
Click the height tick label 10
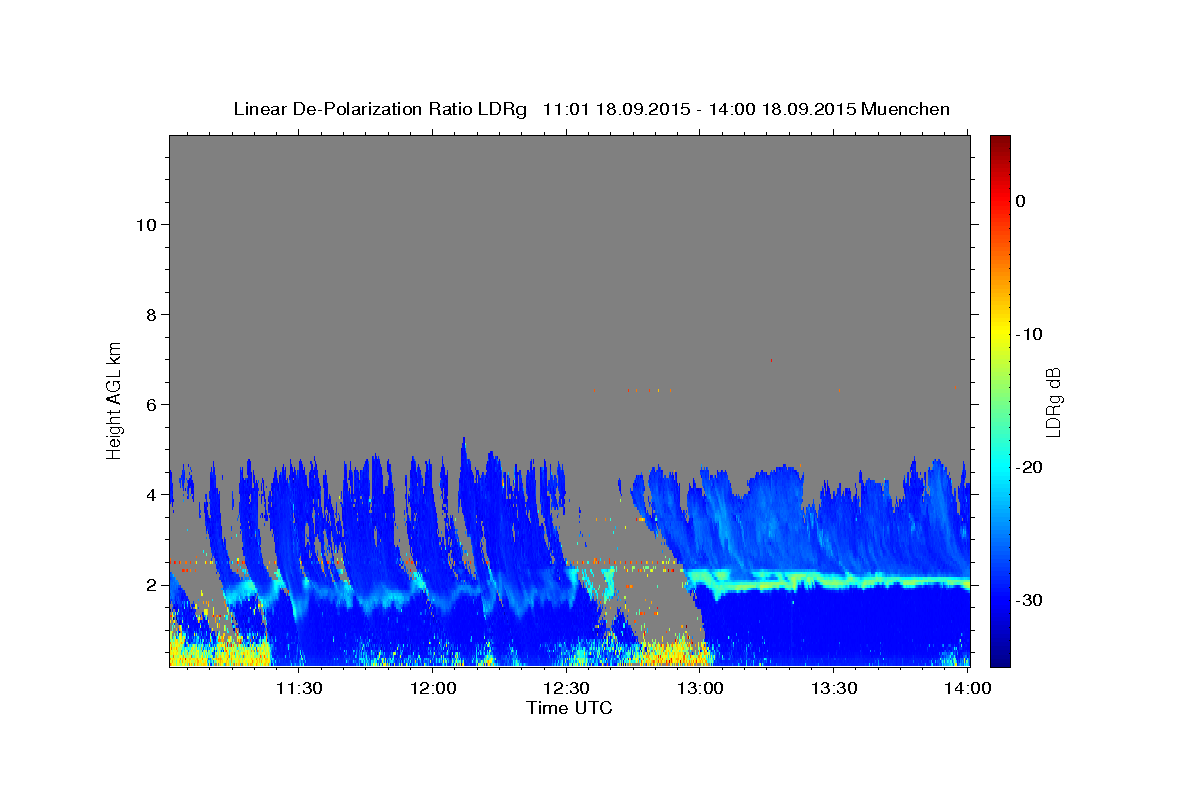pos(145,224)
